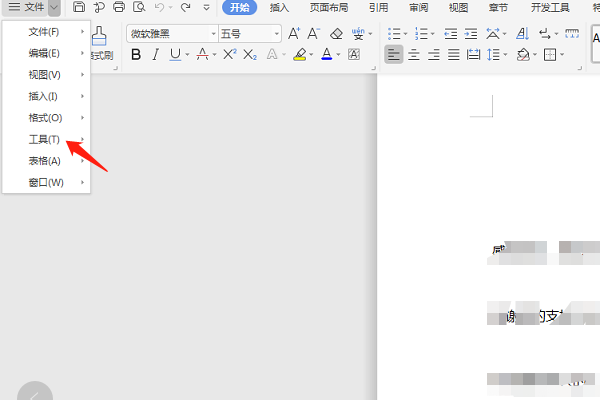Viewport: 600px width, 400px height.
Task: Apply subscript formatting
Action: coord(250,54)
